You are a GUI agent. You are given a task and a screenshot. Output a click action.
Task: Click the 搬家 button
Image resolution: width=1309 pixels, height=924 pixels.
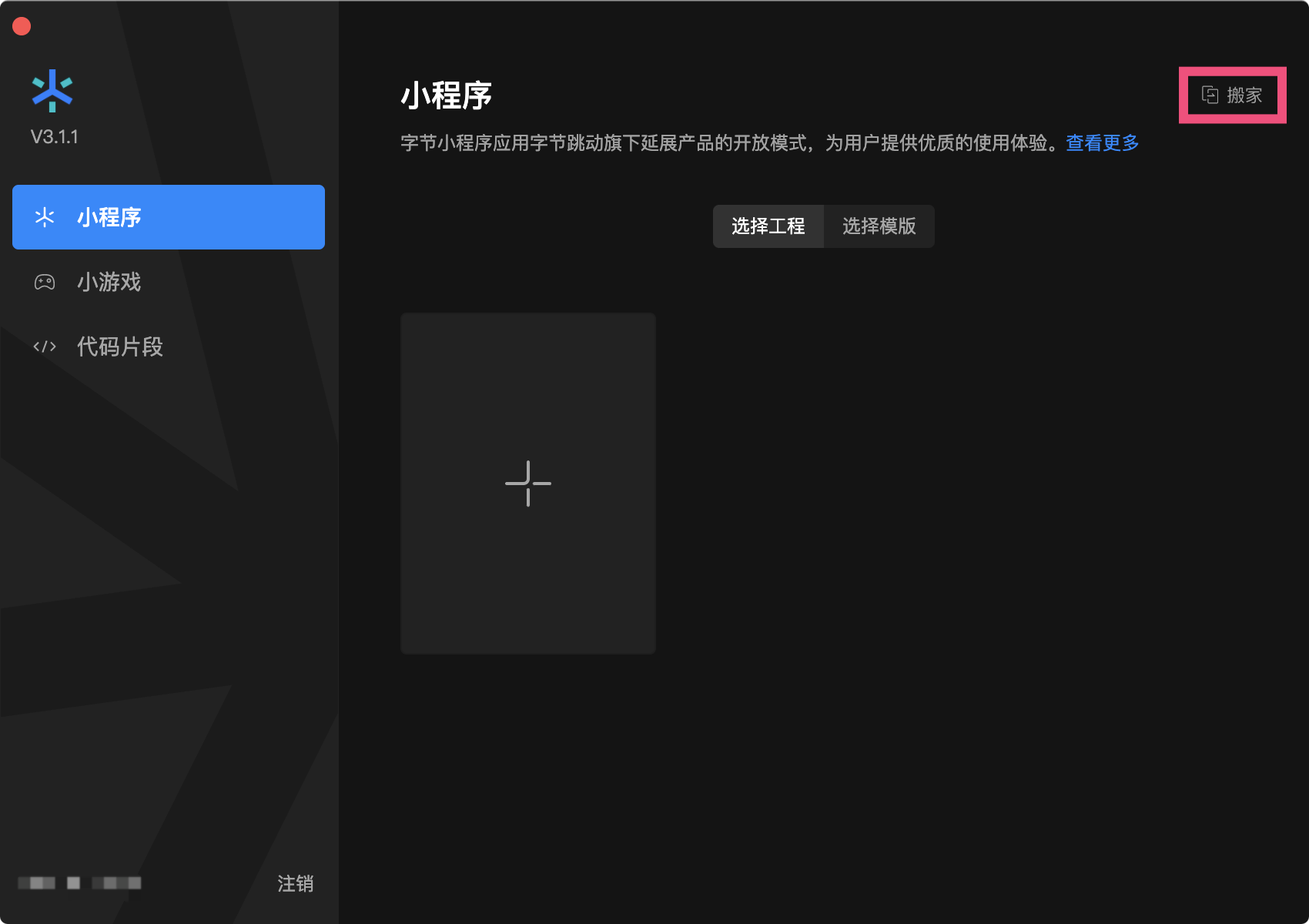click(1232, 95)
